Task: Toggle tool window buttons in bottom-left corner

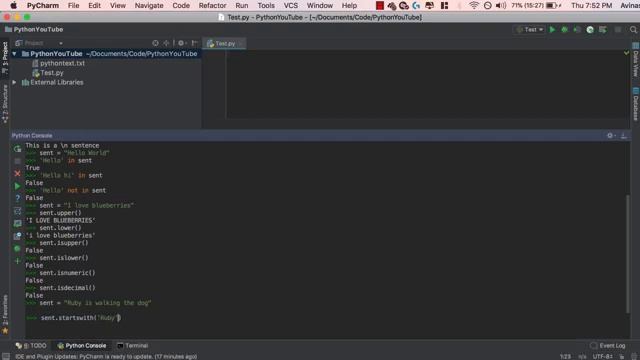Action: [6, 356]
